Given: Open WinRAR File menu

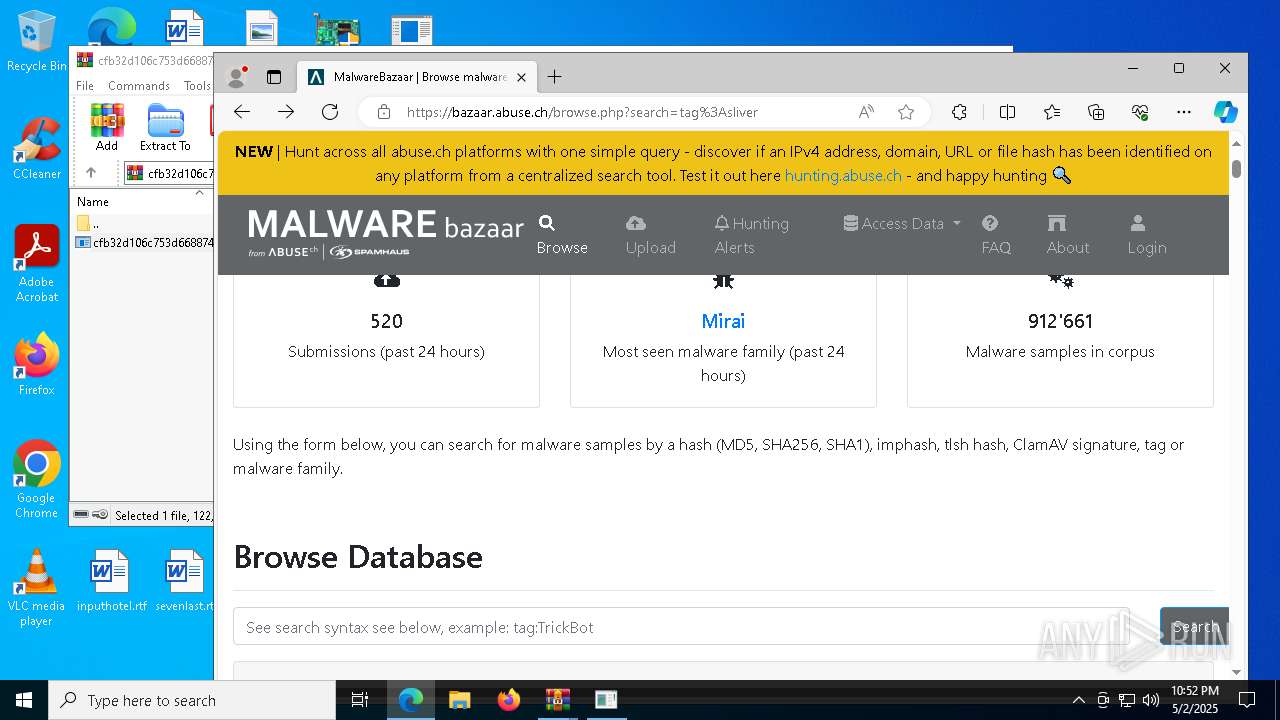Looking at the screenshot, I should click(x=85, y=86).
